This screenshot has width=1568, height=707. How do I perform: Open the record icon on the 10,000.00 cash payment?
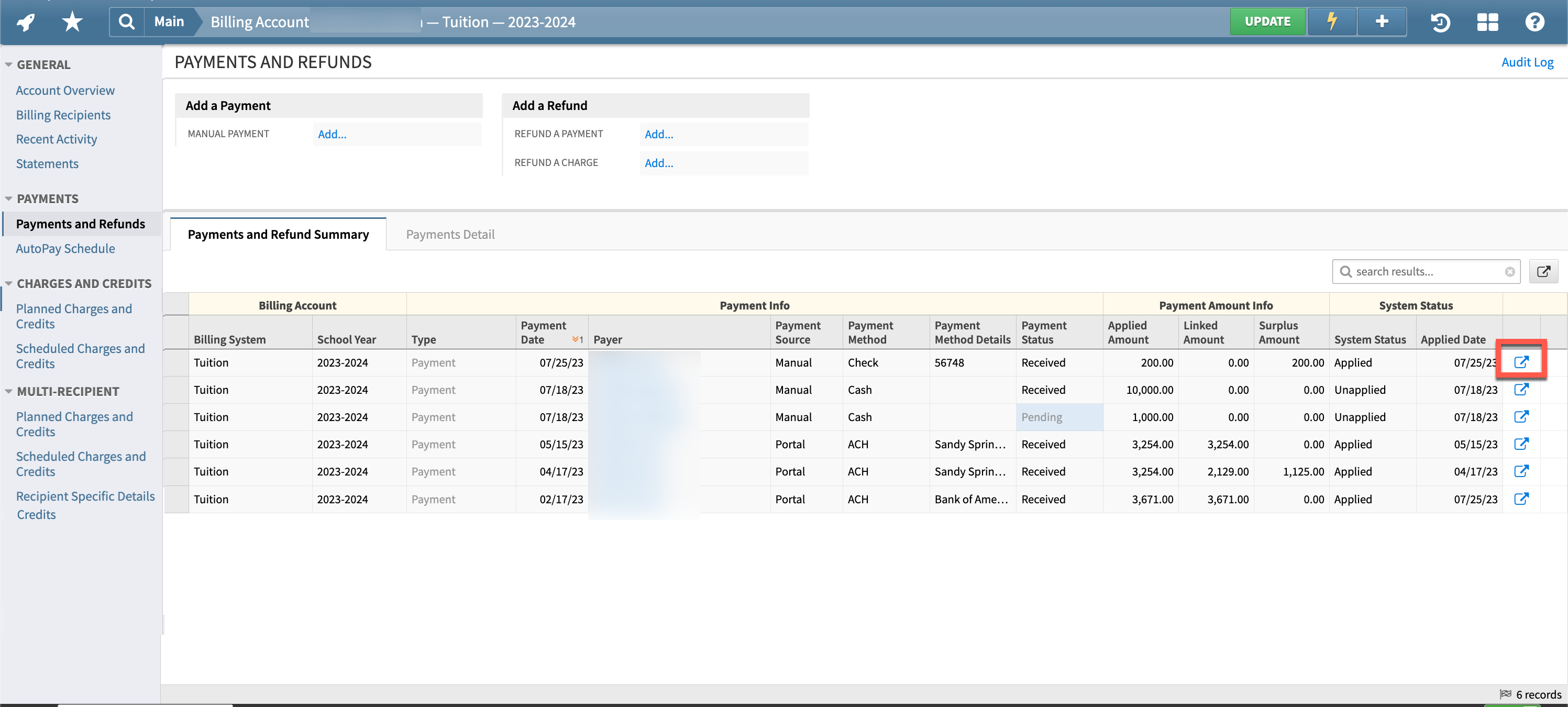click(1522, 390)
